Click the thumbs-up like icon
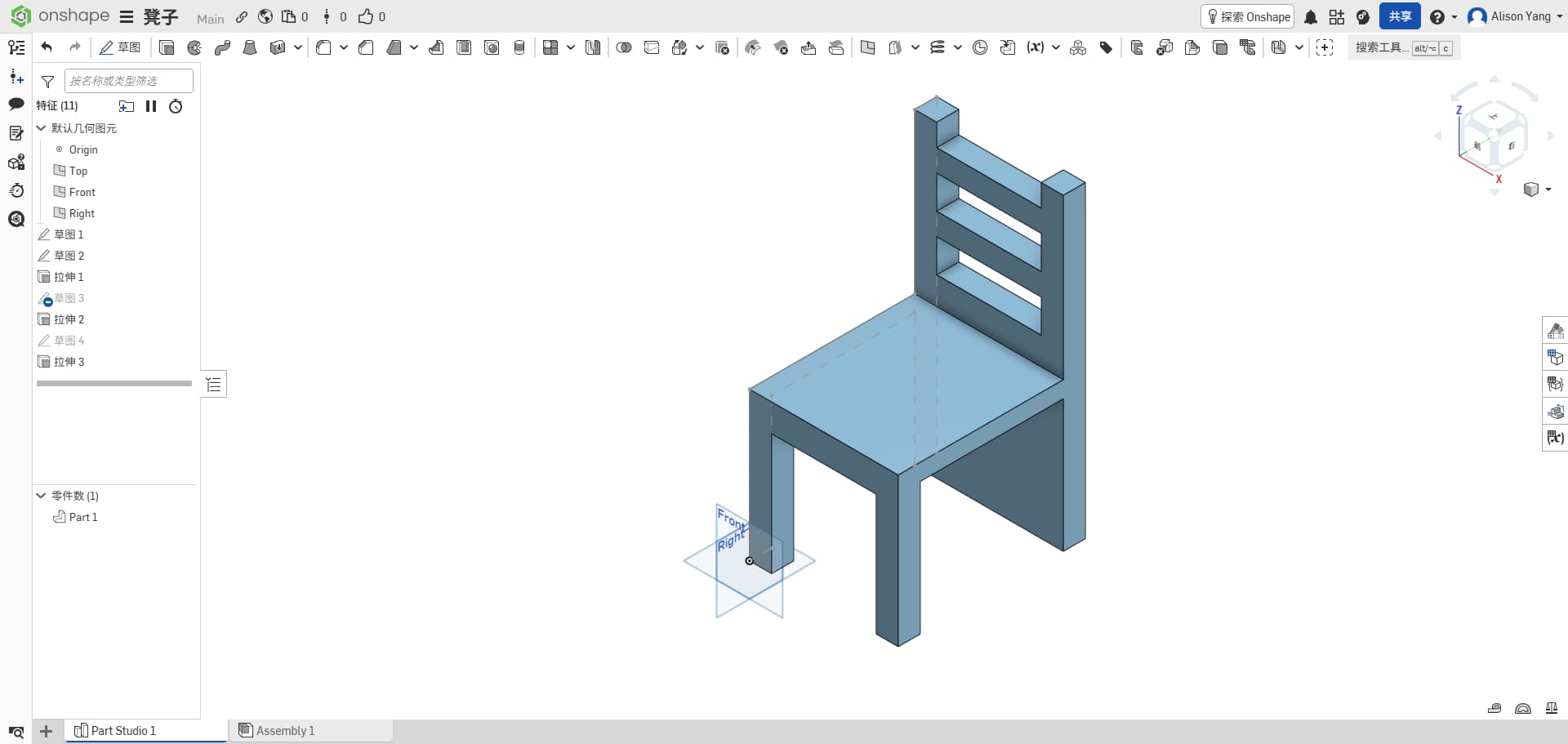The height and width of the screenshot is (744, 1568). pos(366,16)
